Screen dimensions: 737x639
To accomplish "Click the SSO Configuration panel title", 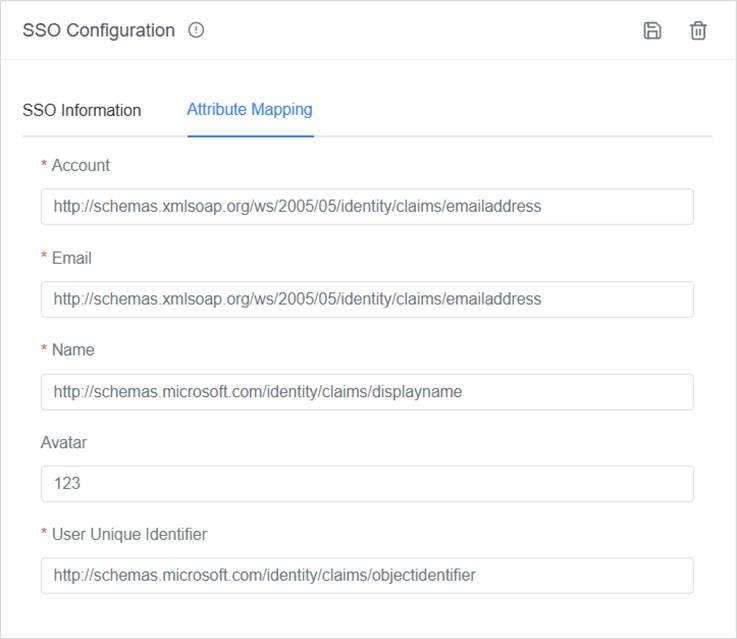I will click(x=98, y=30).
